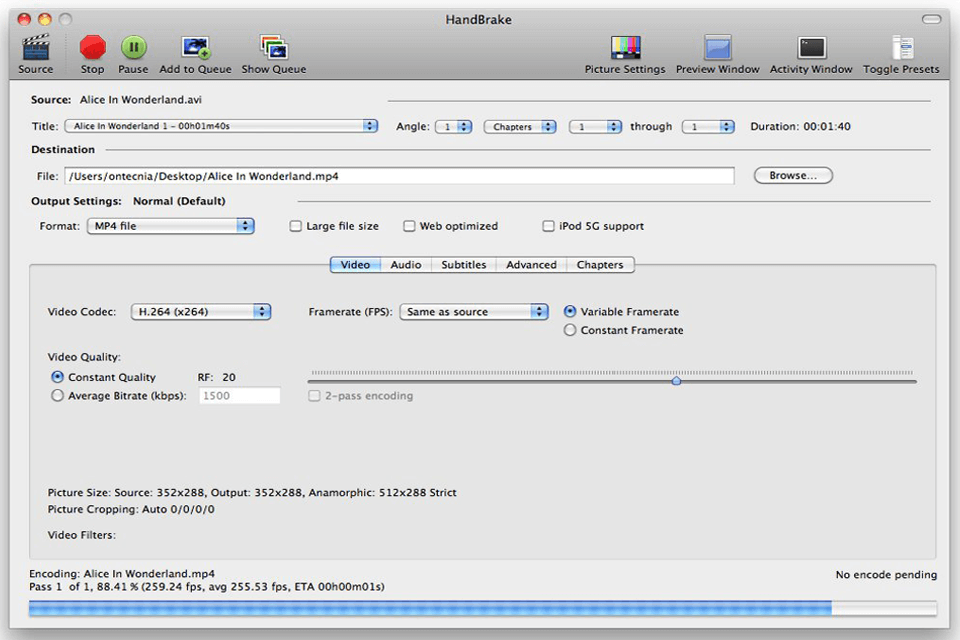This screenshot has width=960, height=640.
Task: Select Constant Framerate
Action: (570, 330)
